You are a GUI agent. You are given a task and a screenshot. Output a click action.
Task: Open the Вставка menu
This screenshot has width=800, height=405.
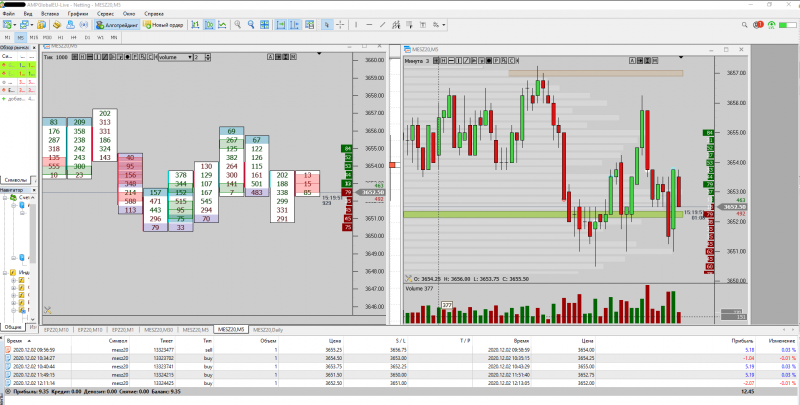(49, 14)
